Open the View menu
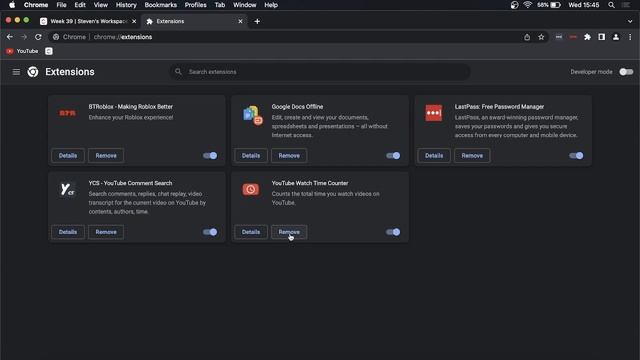Viewport: 640px width, 360px height. (100, 5)
